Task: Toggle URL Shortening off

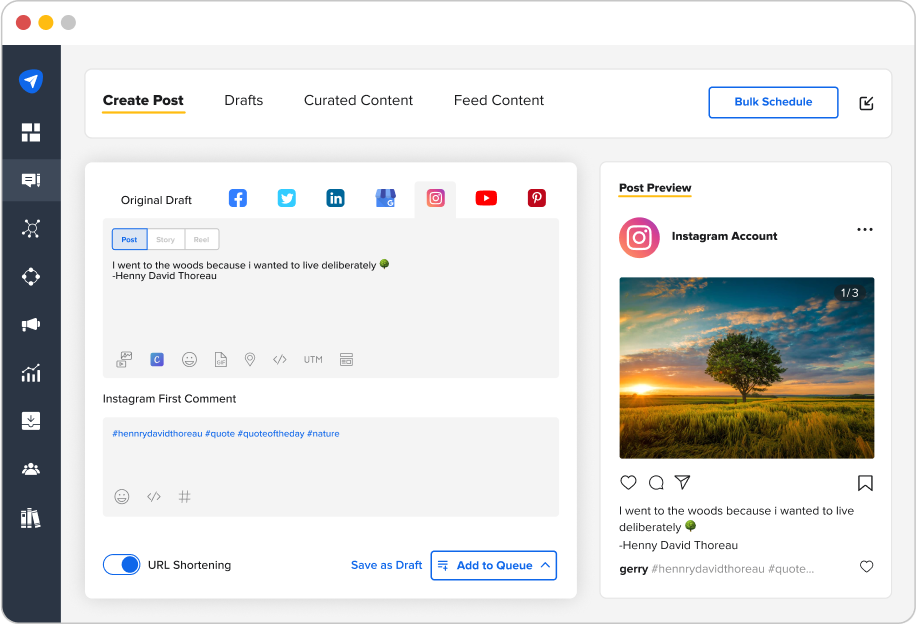Action: 121,564
